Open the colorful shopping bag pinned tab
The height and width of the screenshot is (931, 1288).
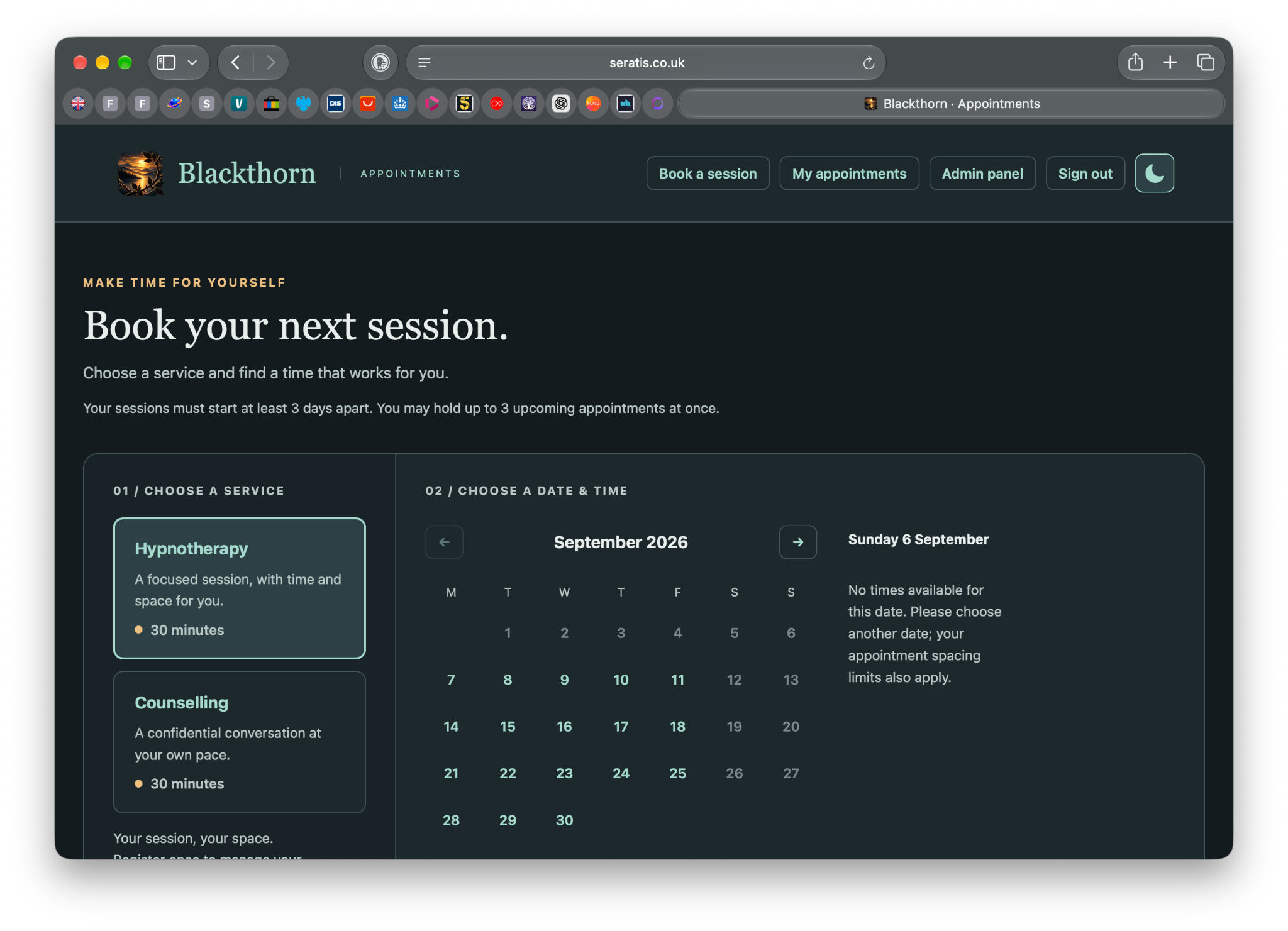[x=271, y=104]
